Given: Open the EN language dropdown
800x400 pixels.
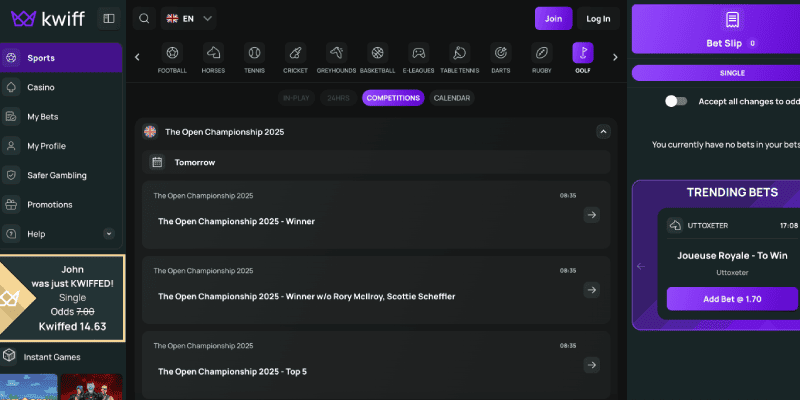Looking at the screenshot, I should pos(188,19).
